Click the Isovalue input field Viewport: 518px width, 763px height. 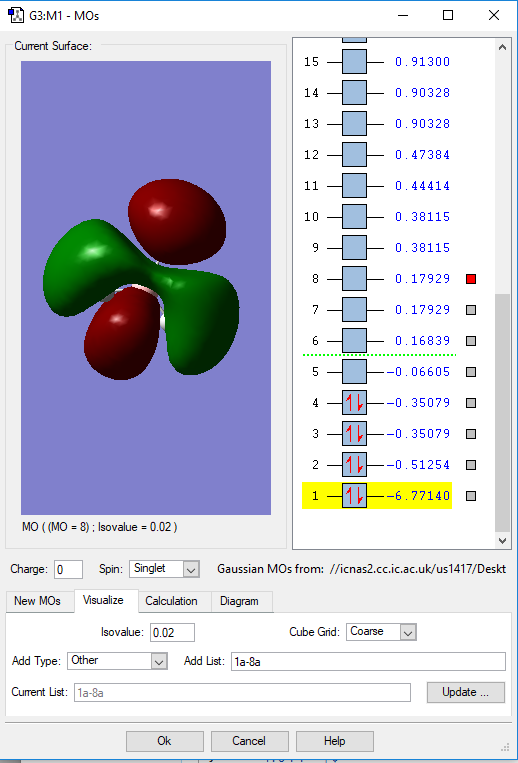[x=172, y=633]
